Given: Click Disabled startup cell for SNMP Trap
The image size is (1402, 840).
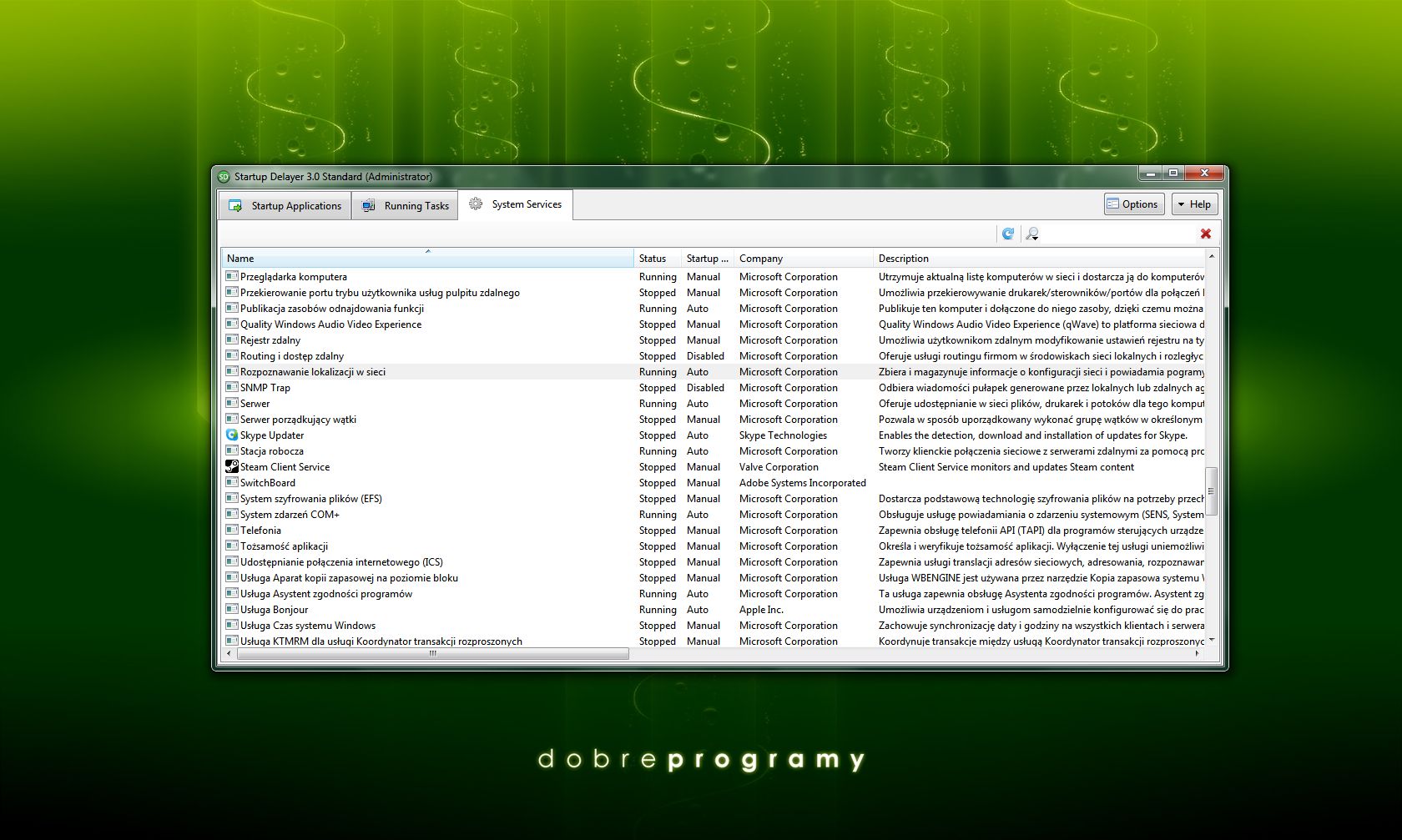Looking at the screenshot, I should (x=705, y=388).
